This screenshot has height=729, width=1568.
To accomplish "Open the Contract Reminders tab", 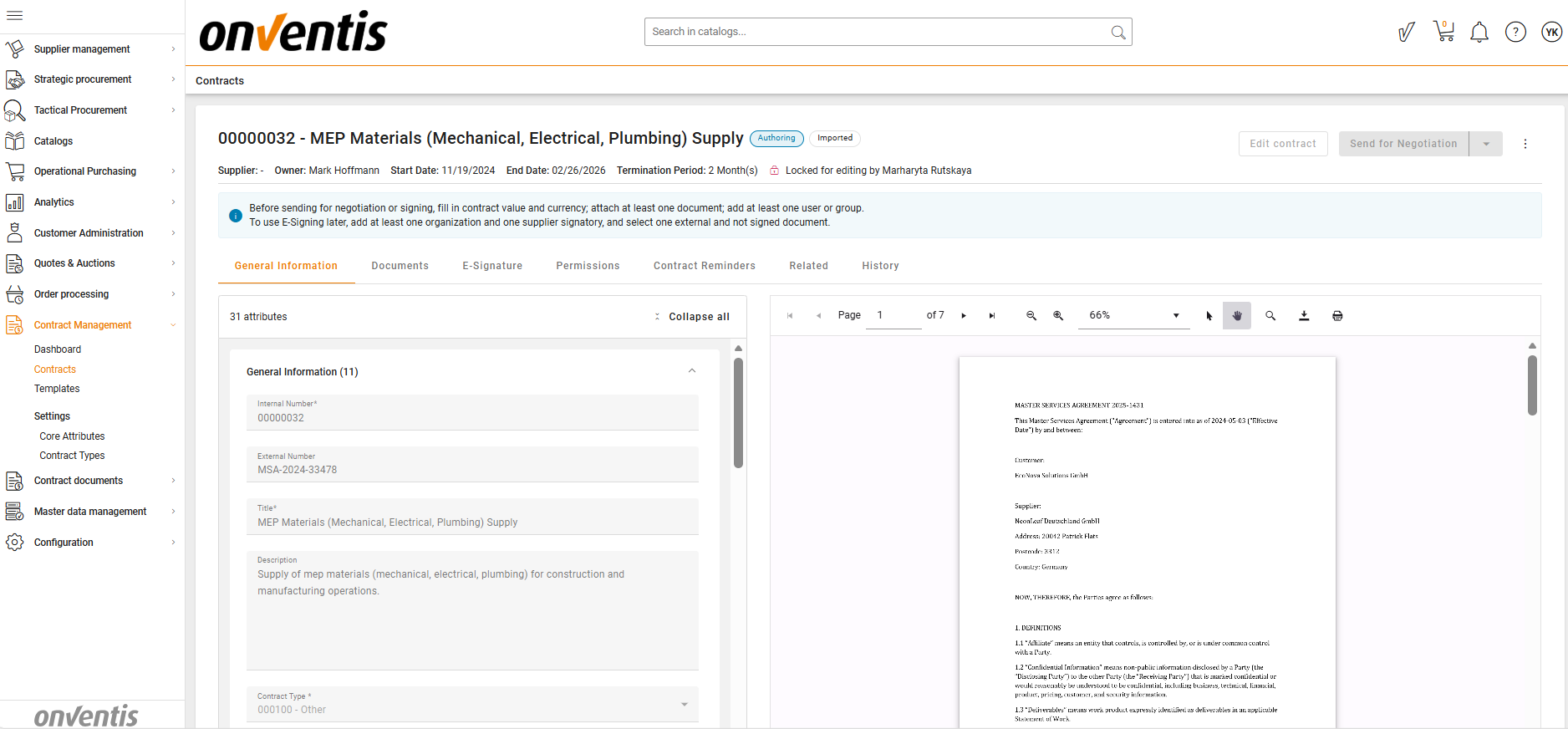I will click(x=704, y=266).
